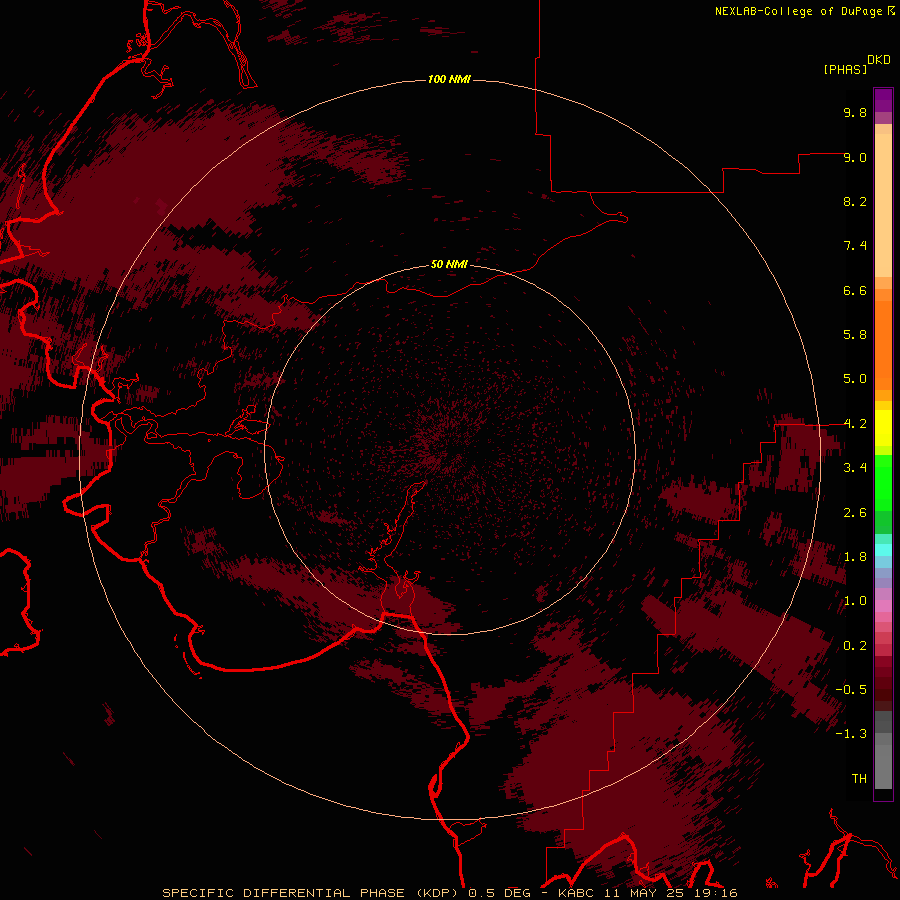Pick the cyan segment of the color bar
The width and height of the screenshot is (900, 900).
[x=883, y=550]
